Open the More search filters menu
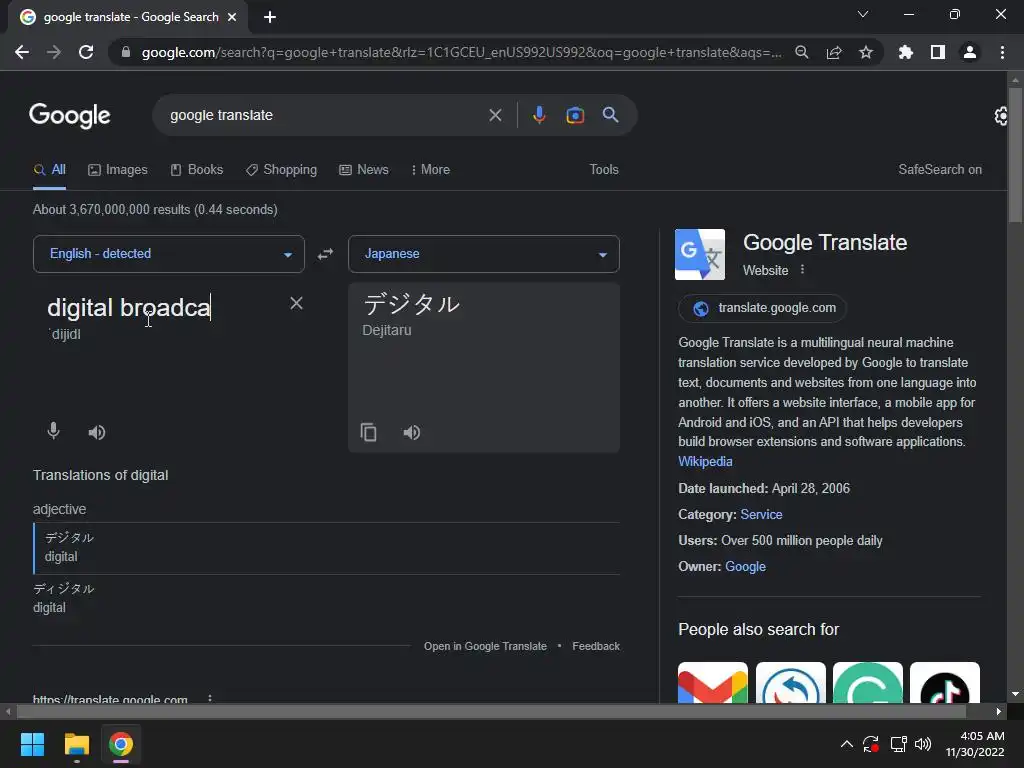 430,170
